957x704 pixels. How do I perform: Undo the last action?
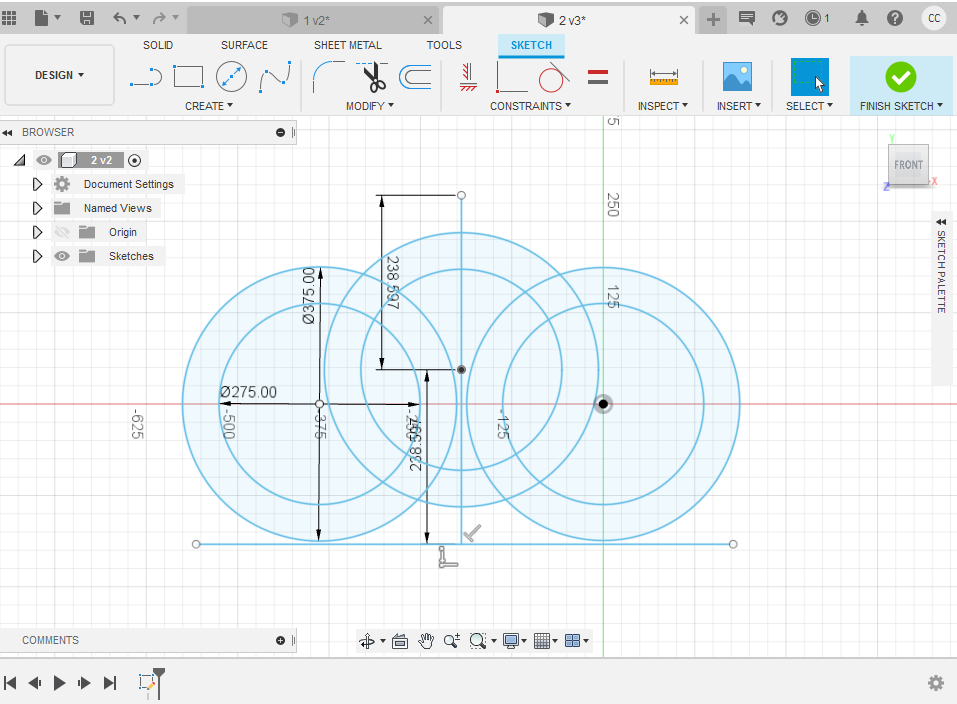point(120,18)
